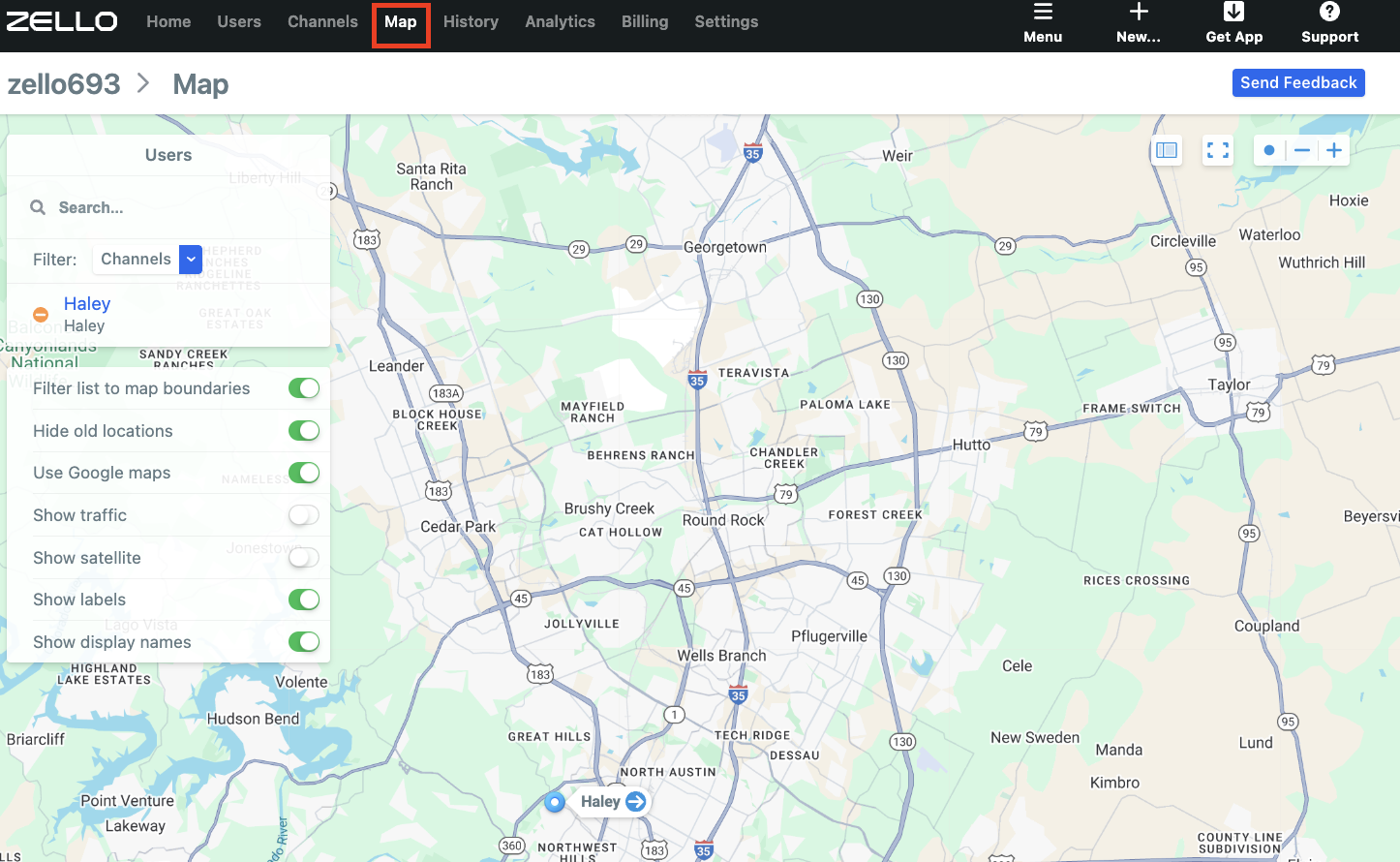Screen dimensions: 1400x862
Task: Click the Send Feedback button
Action: pos(1298,82)
